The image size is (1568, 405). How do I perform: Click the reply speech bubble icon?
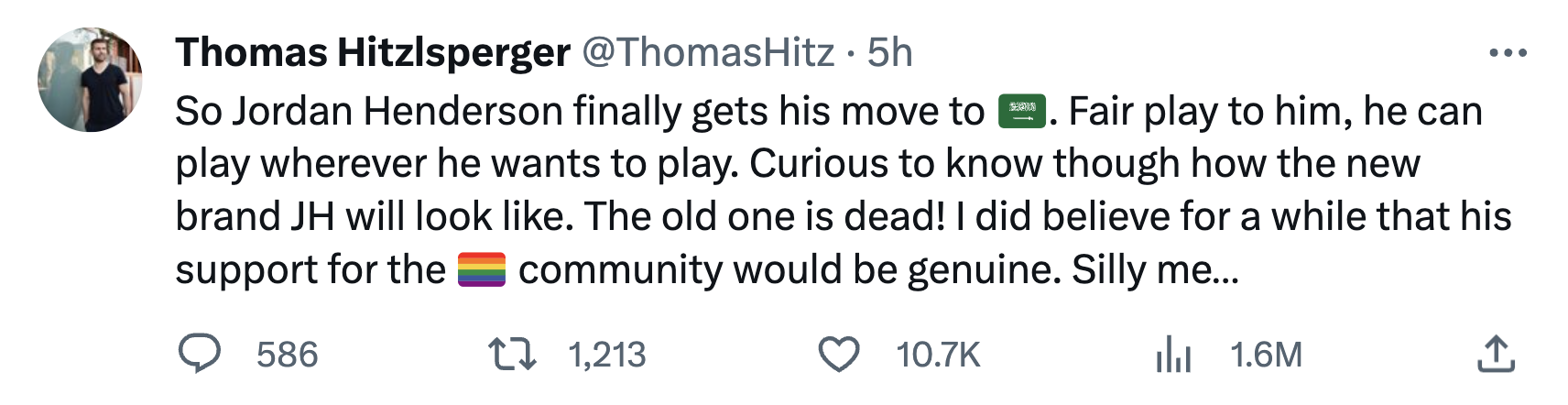click(x=199, y=355)
